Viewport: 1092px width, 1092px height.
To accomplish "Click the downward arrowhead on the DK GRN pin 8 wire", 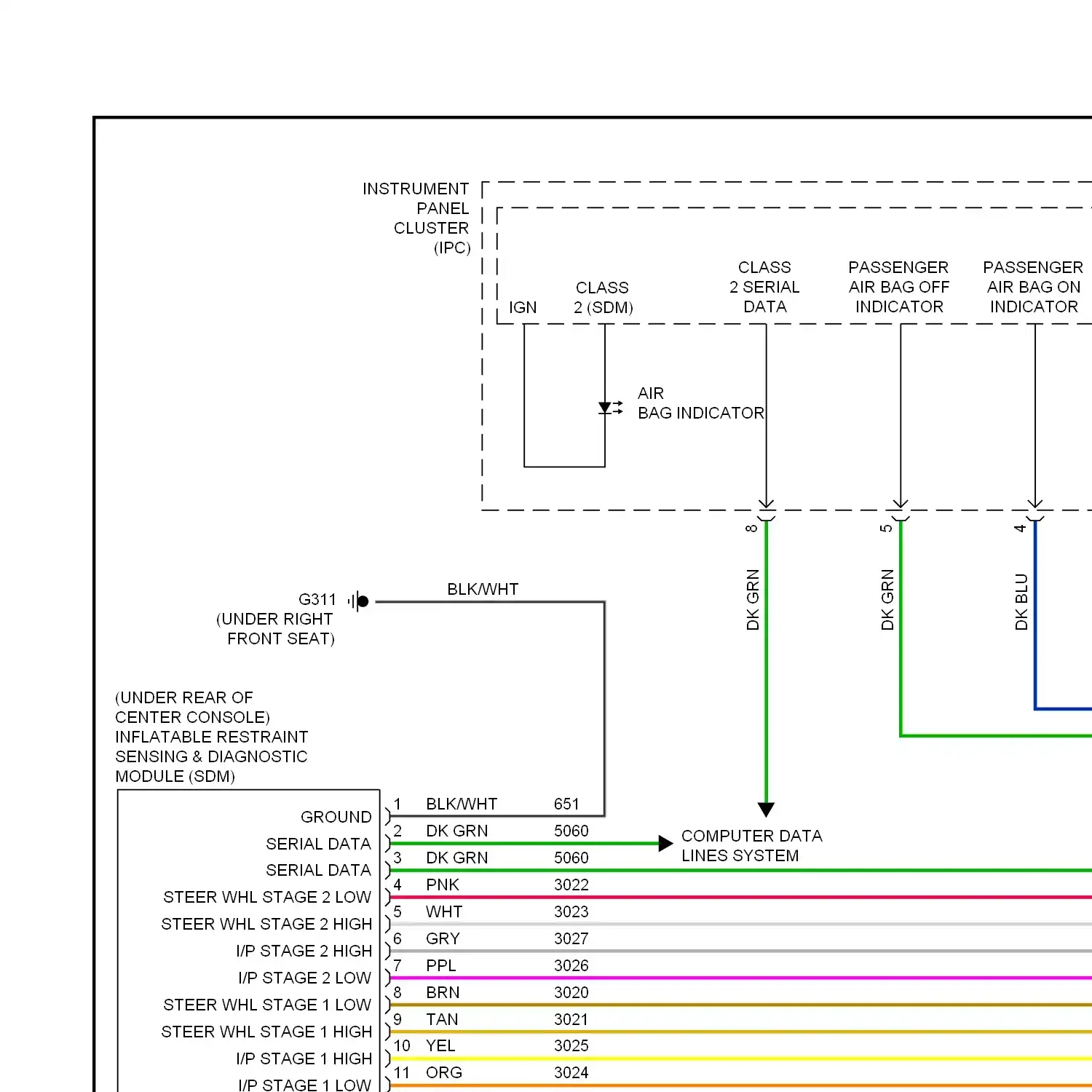I will [x=766, y=810].
